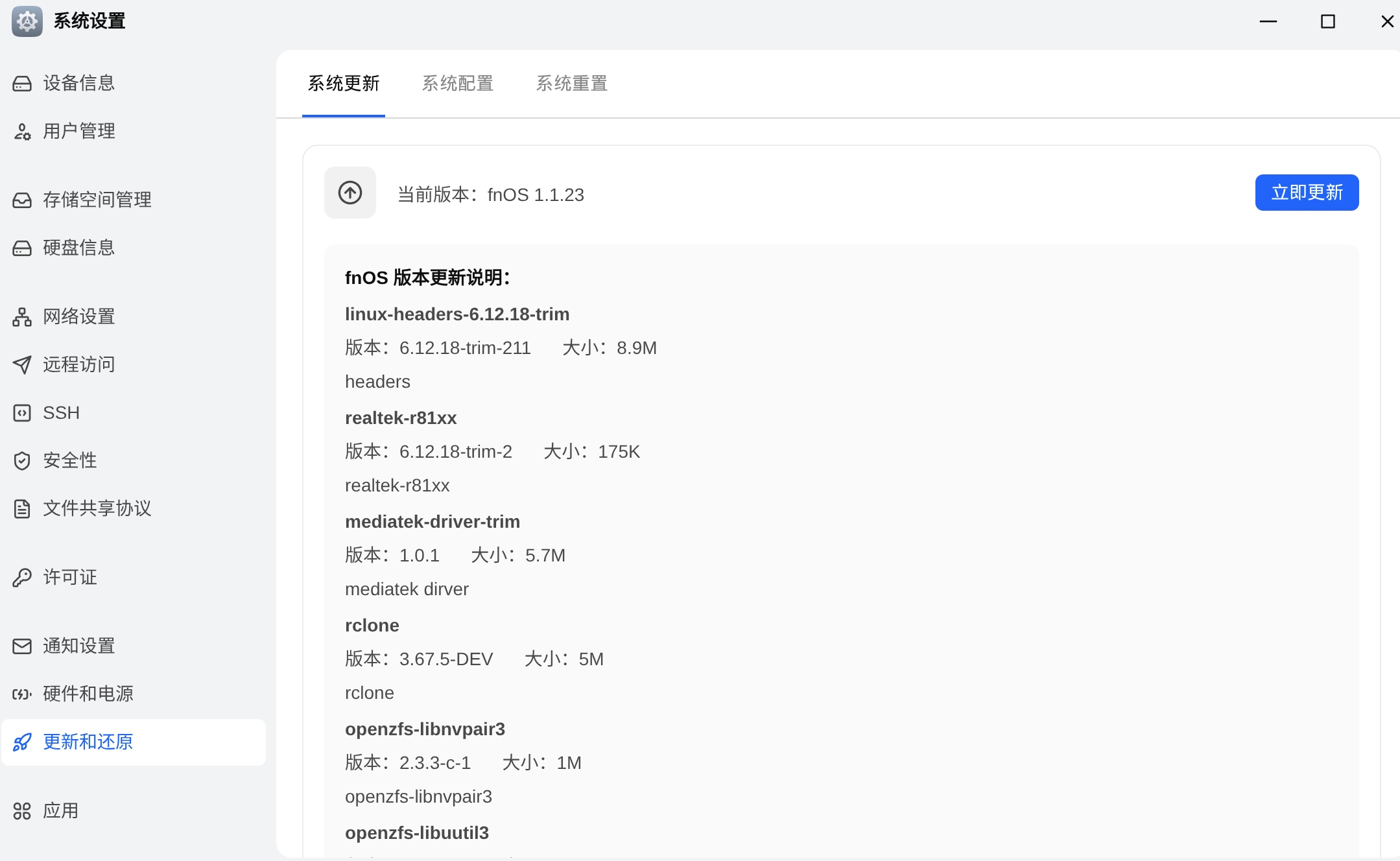Open 硬盘信息 in the sidebar
The height and width of the screenshot is (861, 1400).
click(x=78, y=248)
